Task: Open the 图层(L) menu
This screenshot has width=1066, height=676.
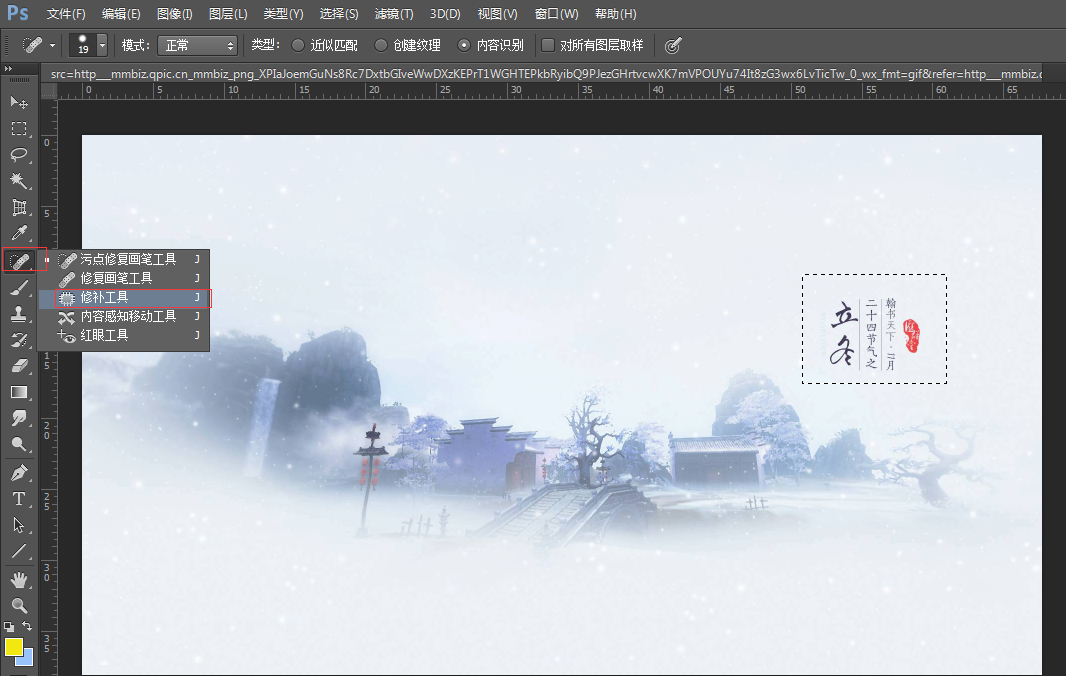Action: click(228, 14)
